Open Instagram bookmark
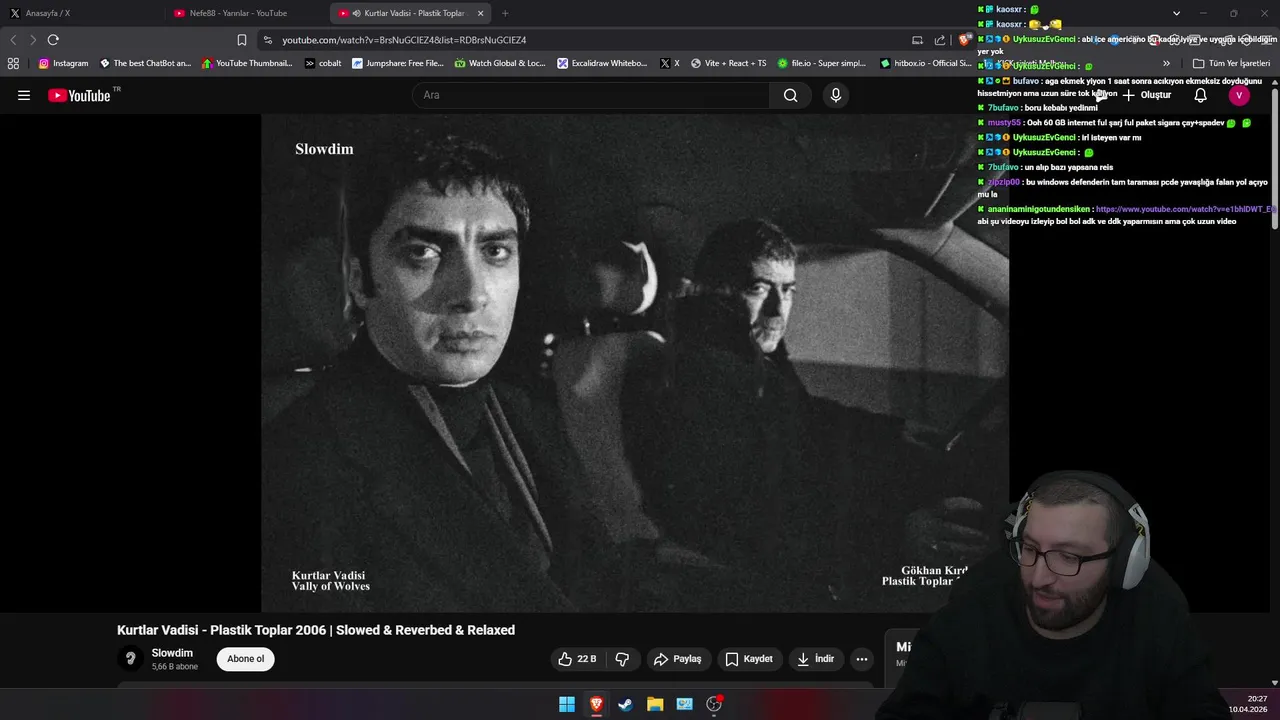The image size is (1280, 720). tap(63, 63)
